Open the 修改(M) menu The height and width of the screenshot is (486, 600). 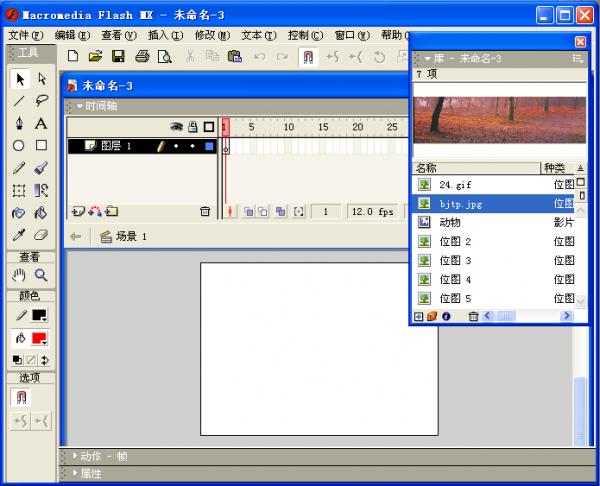[212, 36]
